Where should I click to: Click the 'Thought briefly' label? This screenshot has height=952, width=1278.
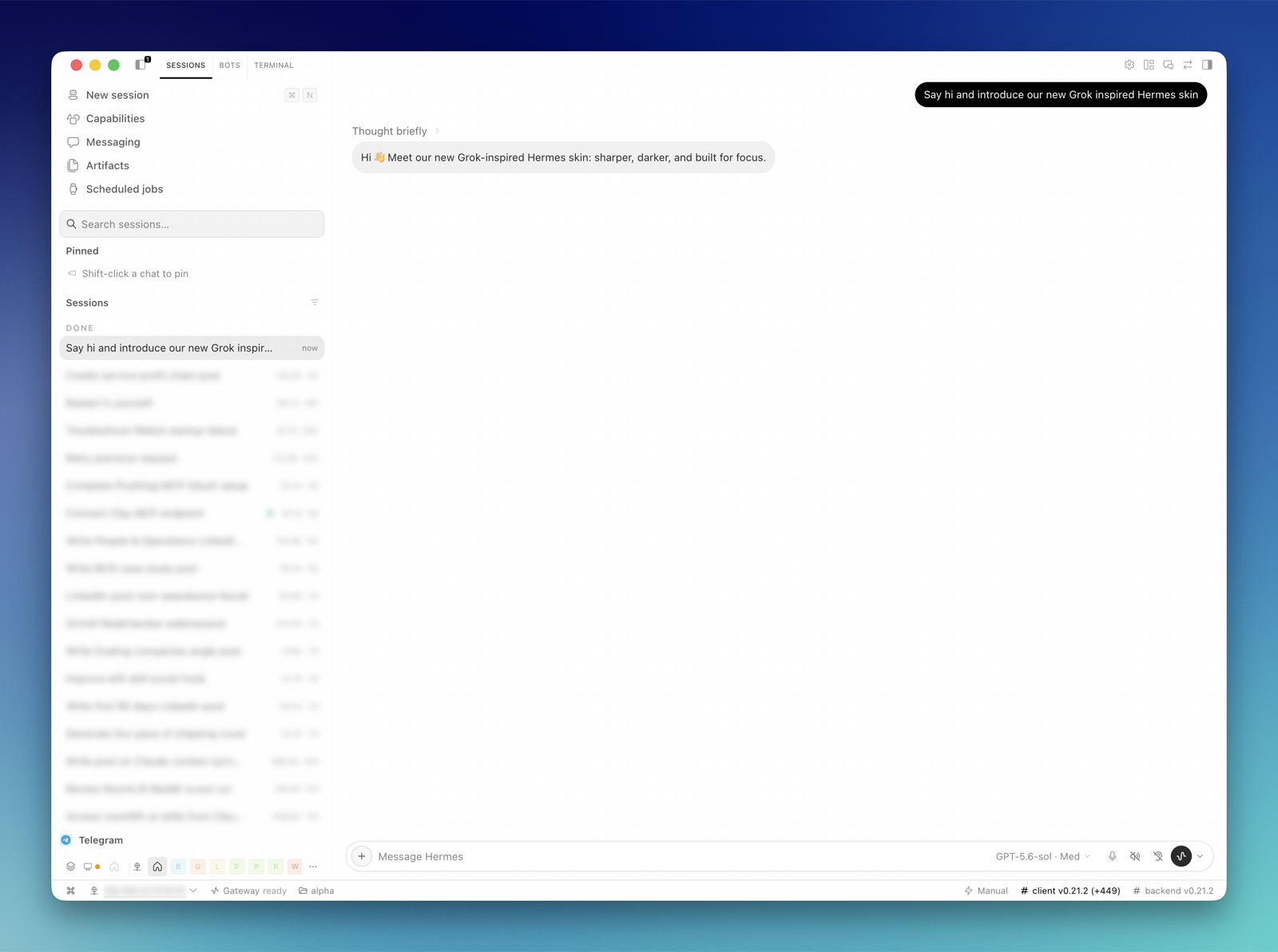point(390,131)
